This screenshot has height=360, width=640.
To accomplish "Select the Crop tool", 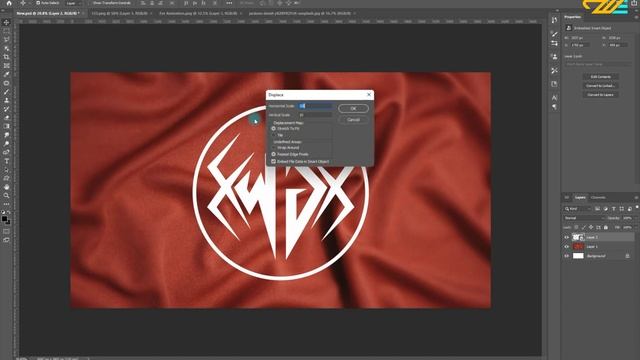I will point(6,57).
